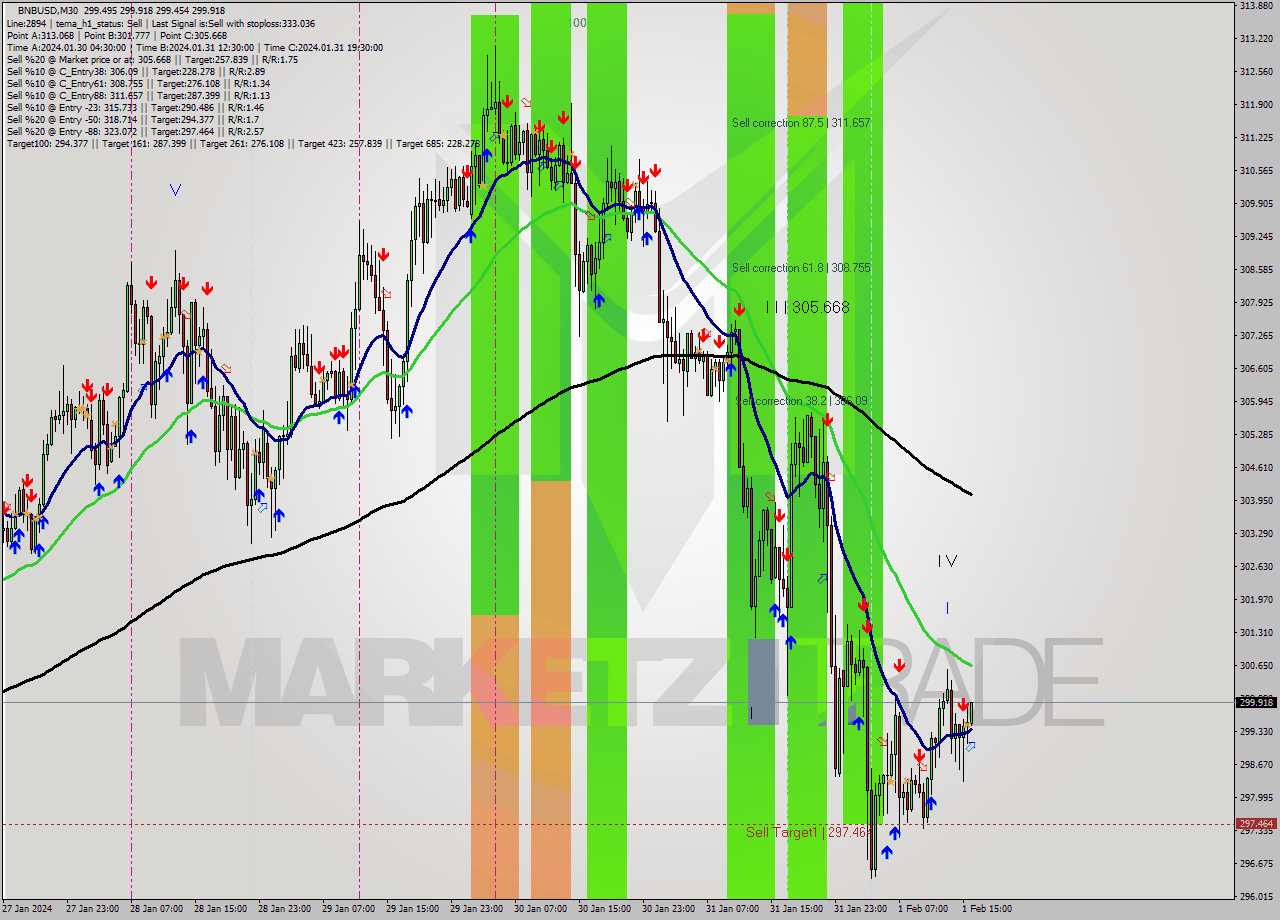Click the 309.905 price axis label
The height and width of the screenshot is (920, 1280).
point(1256,203)
